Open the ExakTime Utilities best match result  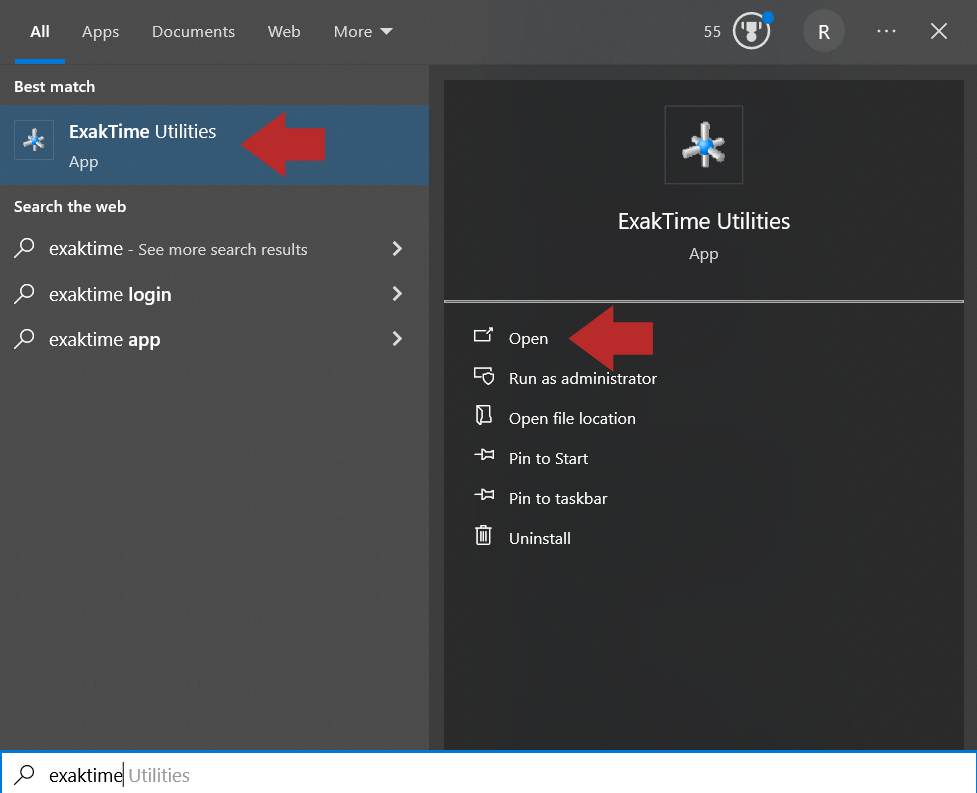[214, 145]
